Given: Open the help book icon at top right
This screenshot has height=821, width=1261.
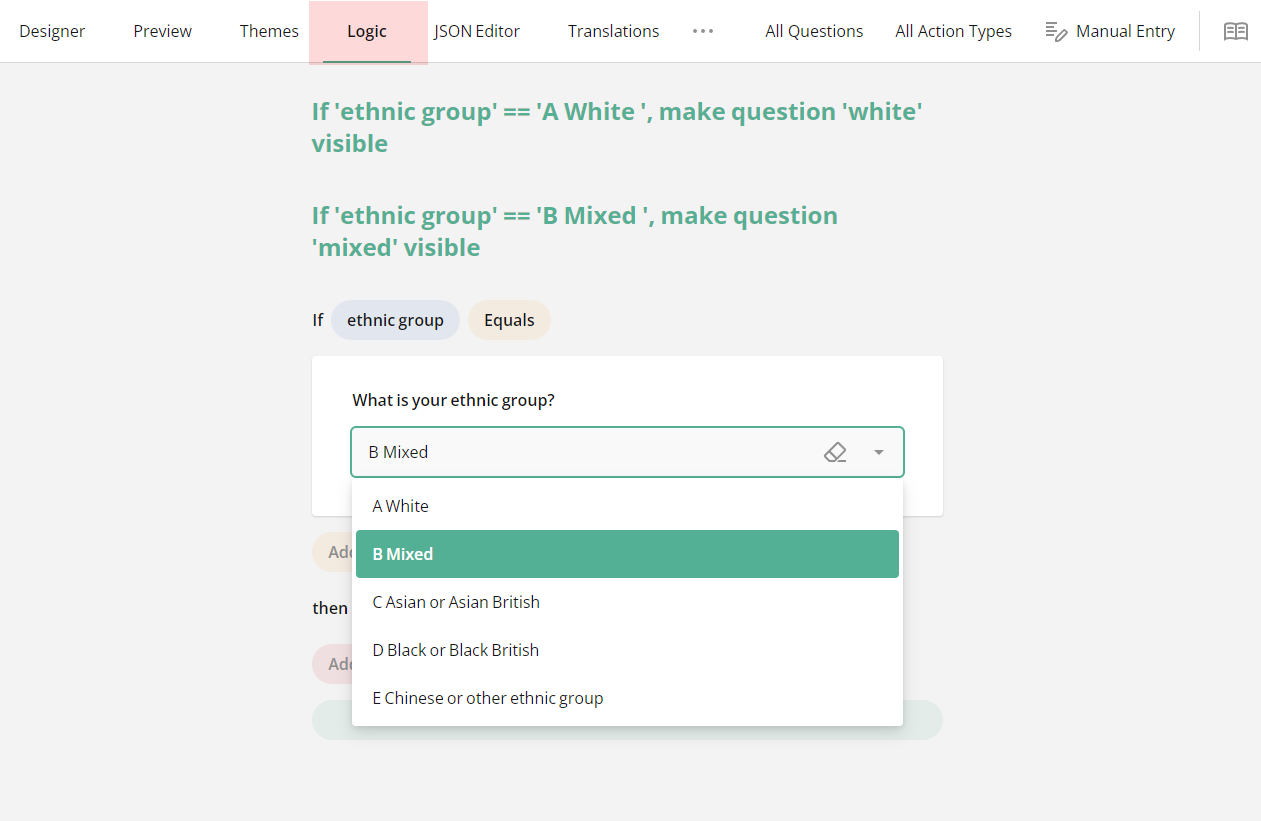Looking at the screenshot, I should pyautogui.click(x=1235, y=31).
